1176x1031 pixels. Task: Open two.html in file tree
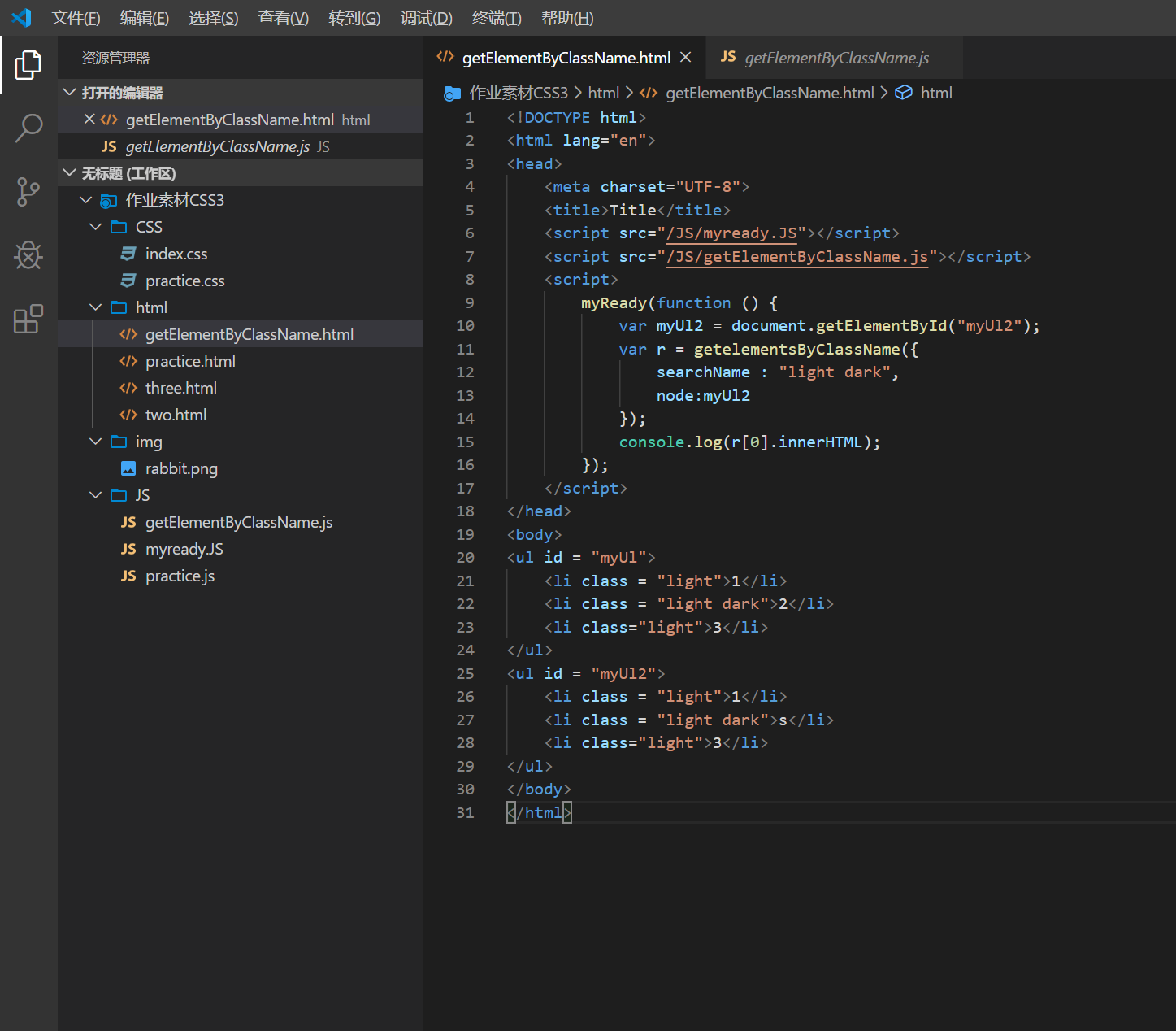241,415
